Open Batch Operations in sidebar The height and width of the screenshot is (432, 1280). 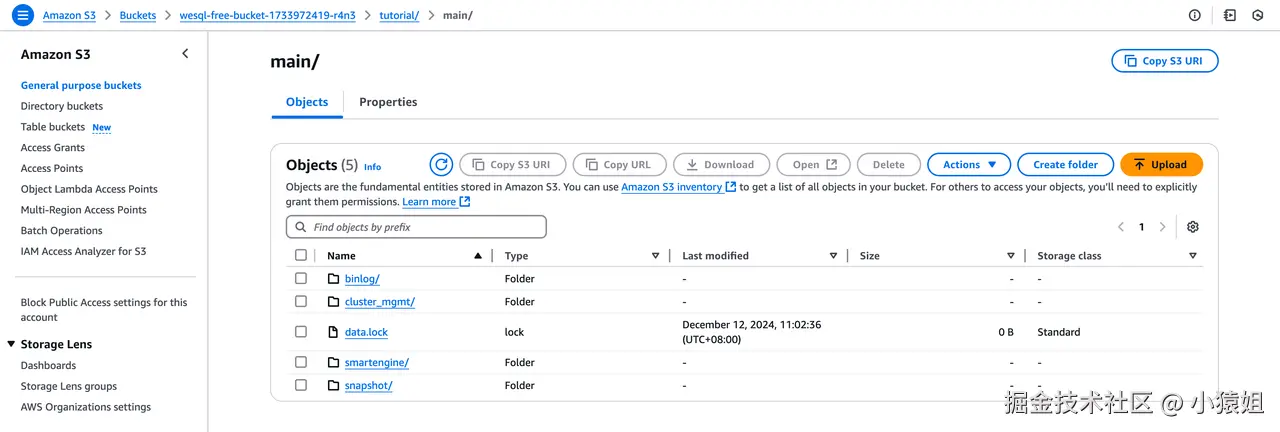[62, 231]
